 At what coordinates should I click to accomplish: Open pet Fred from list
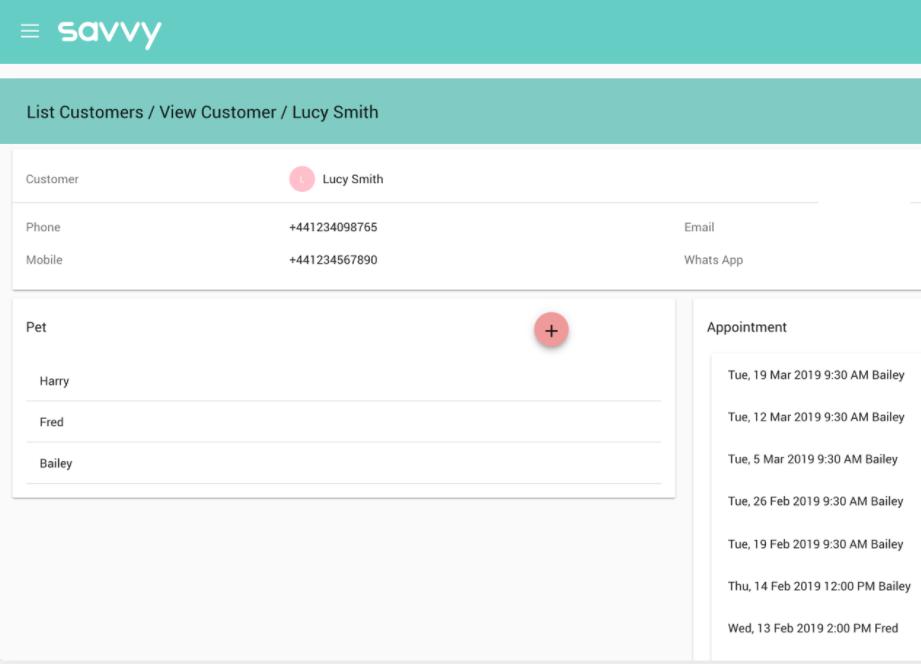pos(344,422)
